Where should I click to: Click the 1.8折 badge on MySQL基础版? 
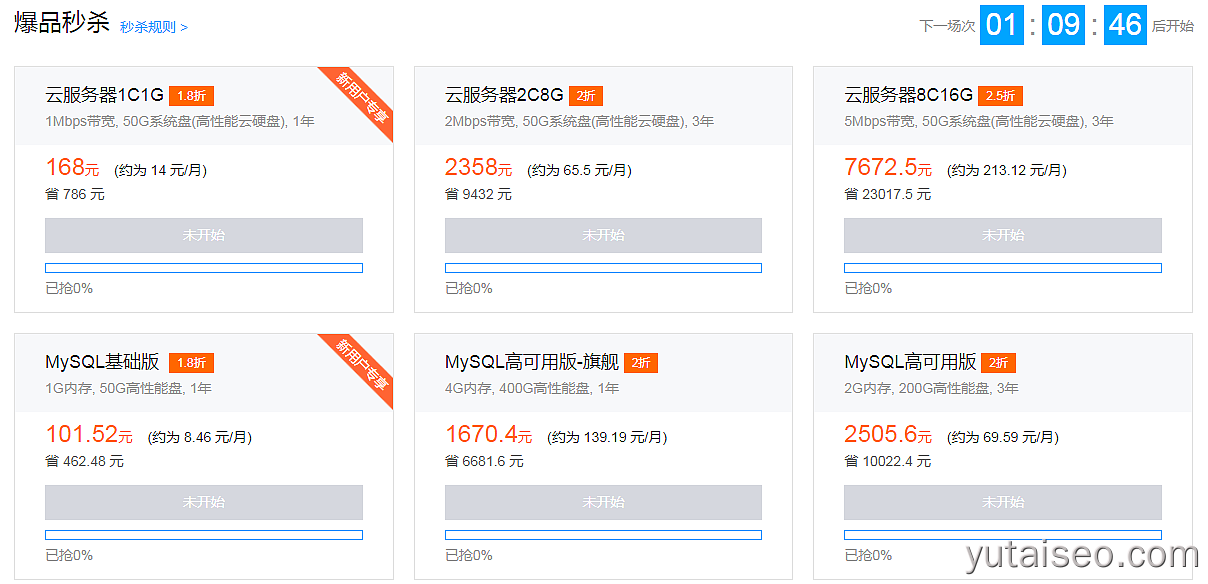(192, 363)
